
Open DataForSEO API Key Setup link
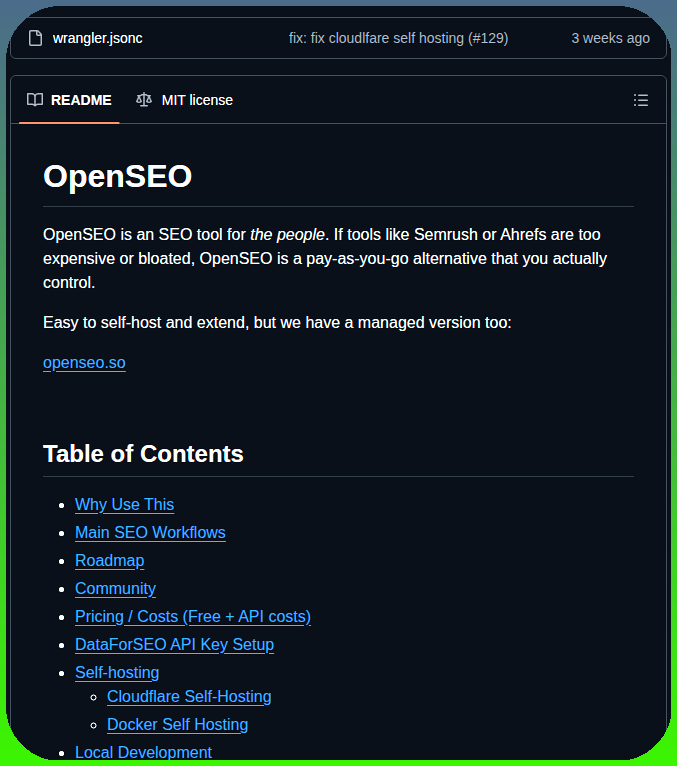[174, 644]
